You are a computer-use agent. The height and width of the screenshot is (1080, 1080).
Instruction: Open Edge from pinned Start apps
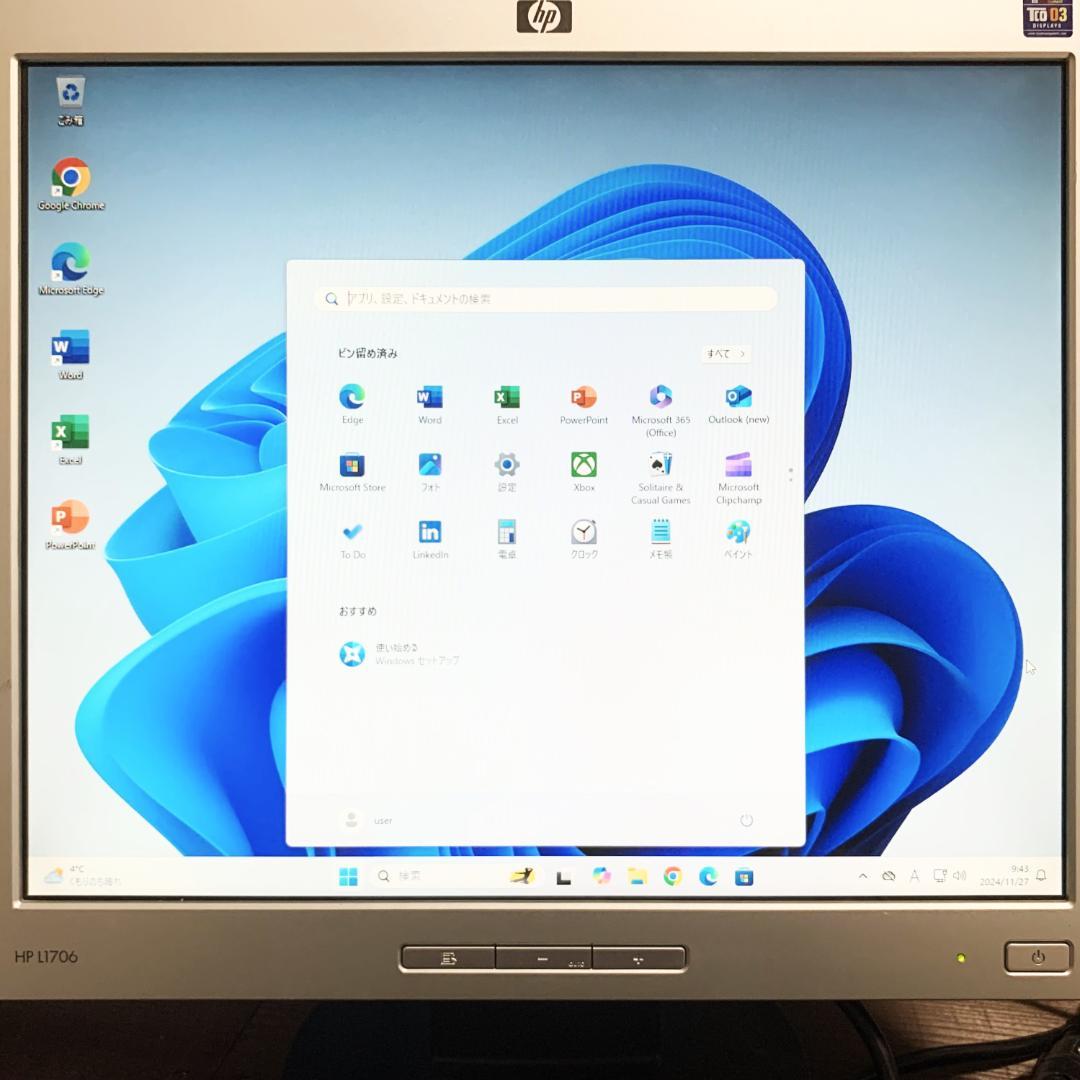point(352,404)
